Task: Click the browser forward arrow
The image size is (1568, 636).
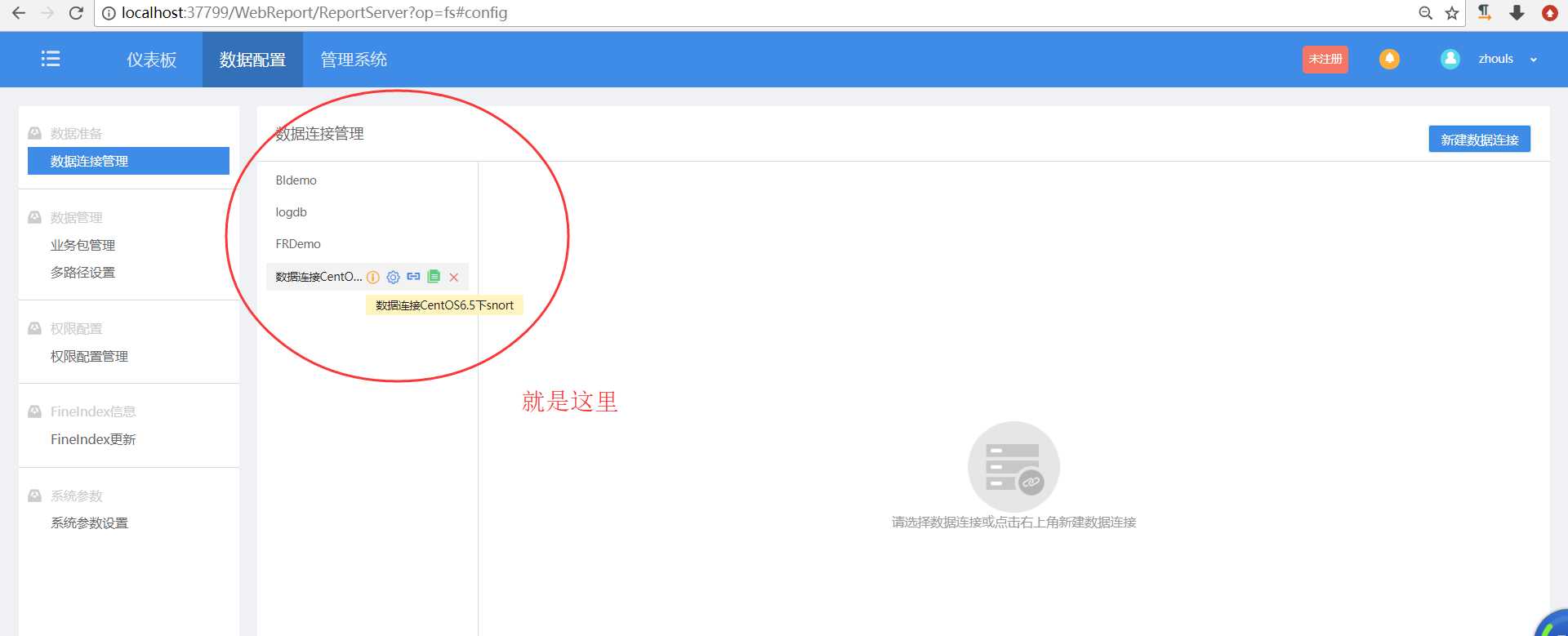Action: [x=47, y=13]
